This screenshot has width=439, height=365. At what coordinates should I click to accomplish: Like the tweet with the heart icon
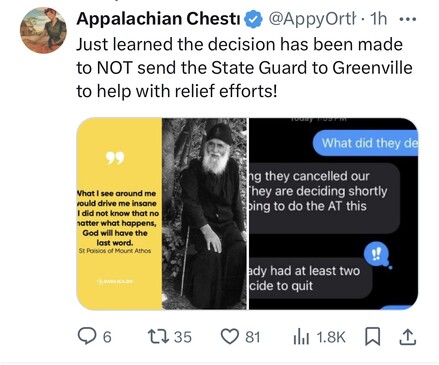pos(230,336)
